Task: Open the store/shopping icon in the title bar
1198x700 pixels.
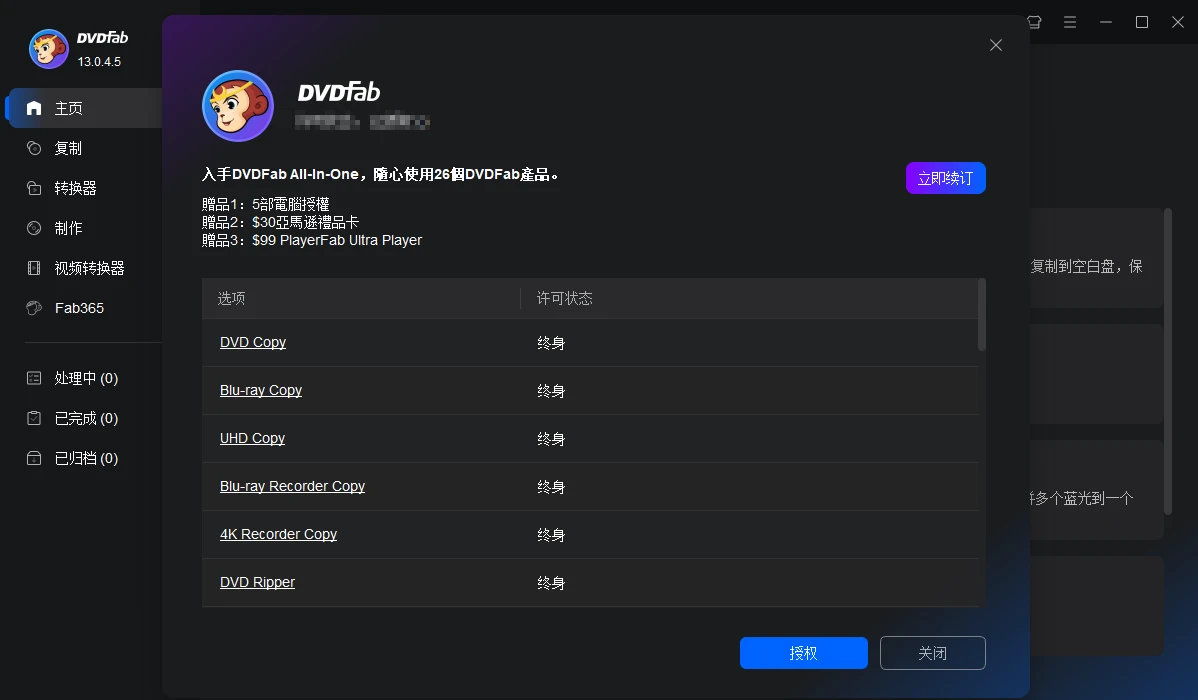Action: coord(1034,21)
